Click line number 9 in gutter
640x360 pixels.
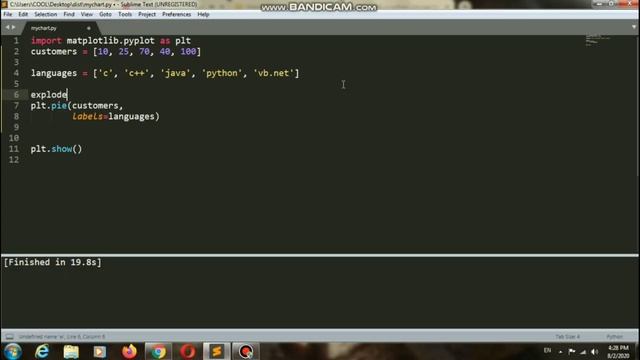16,127
